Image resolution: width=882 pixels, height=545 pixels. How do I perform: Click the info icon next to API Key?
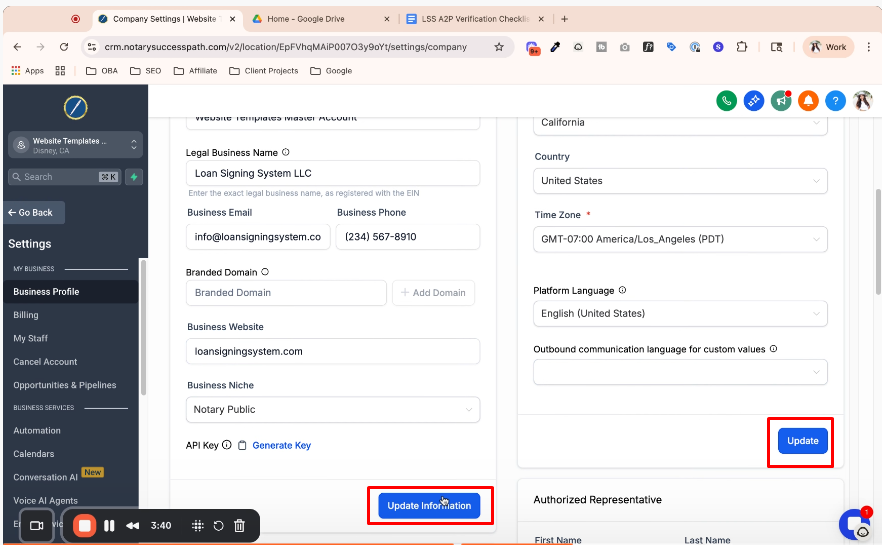tap(227, 445)
